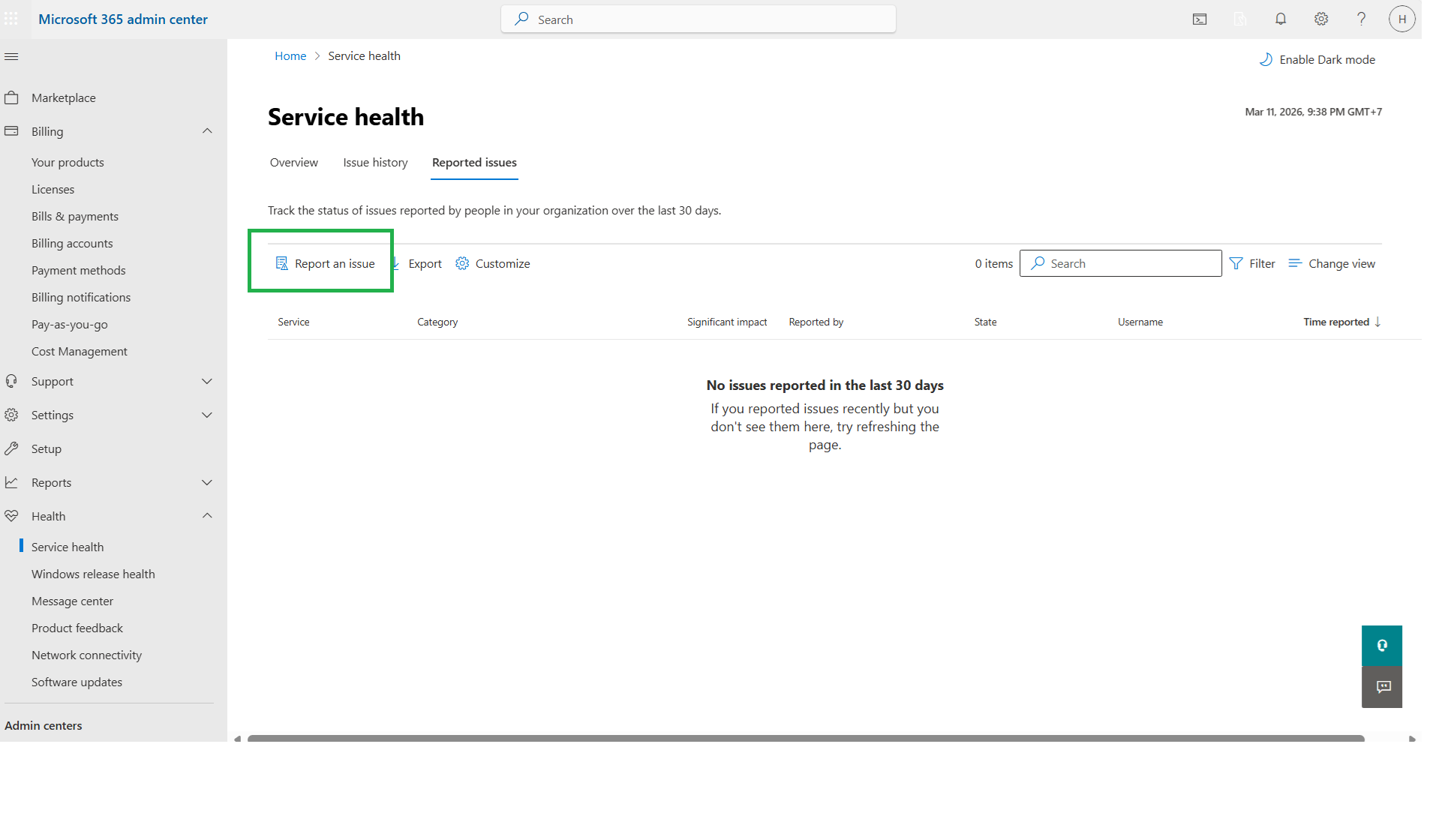Screen dimensions: 1430x840
Task: Expand the Settings section chevron
Action: click(207, 415)
